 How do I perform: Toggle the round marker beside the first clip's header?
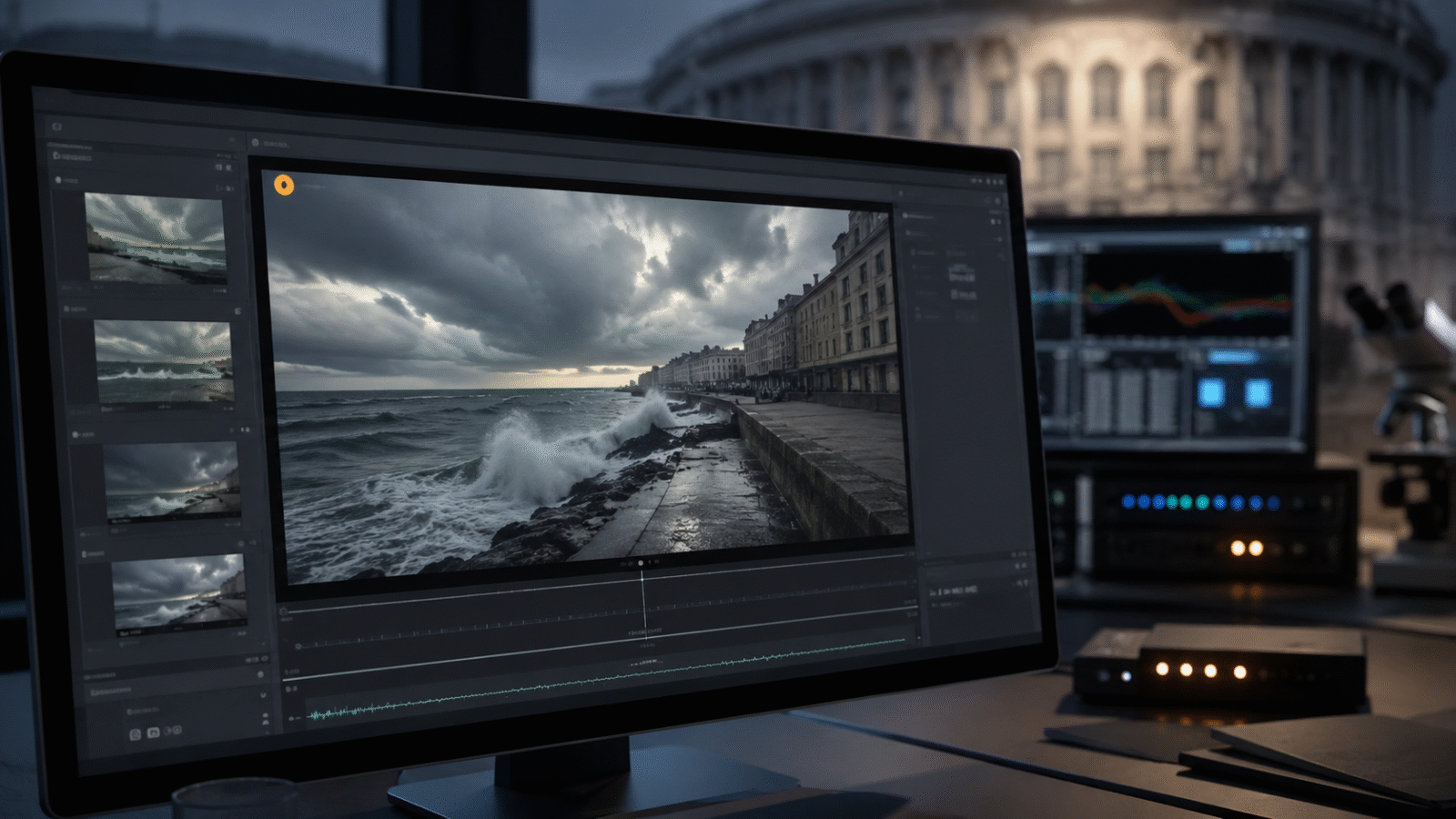[x=59, y=180]
